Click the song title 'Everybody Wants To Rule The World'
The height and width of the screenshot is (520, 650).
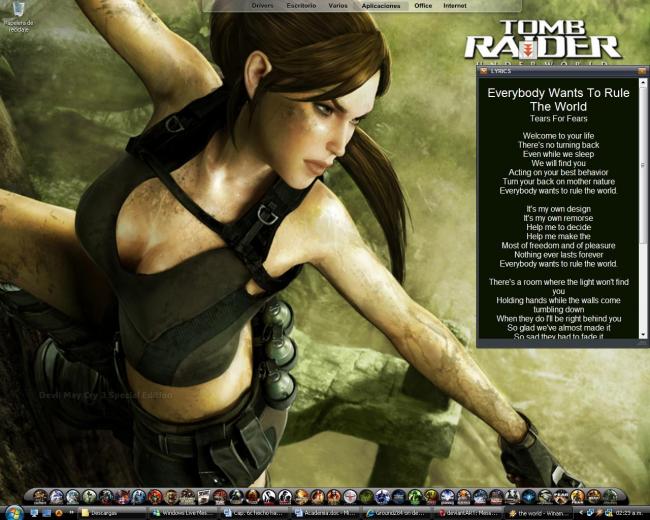(558, 100)
